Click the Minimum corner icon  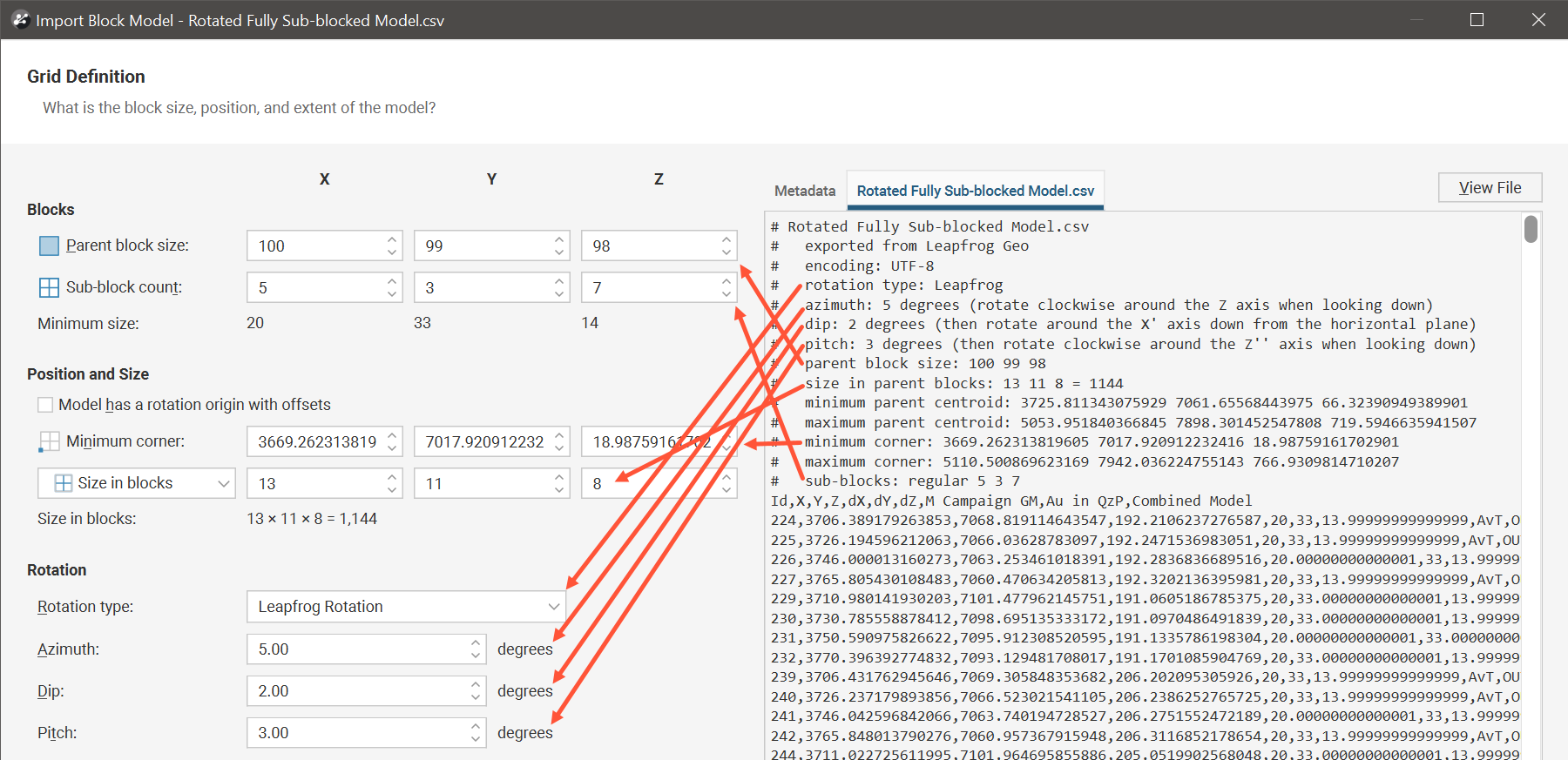pyautogui.click(x=49, y=441)
